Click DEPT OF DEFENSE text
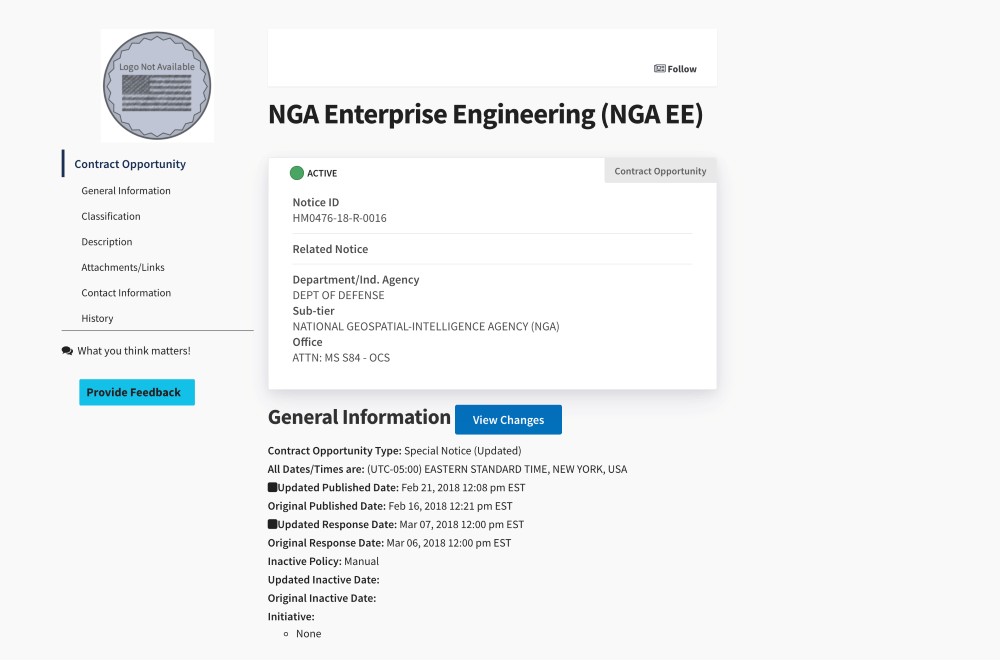The image size is (1000, 660). point(339,295)
